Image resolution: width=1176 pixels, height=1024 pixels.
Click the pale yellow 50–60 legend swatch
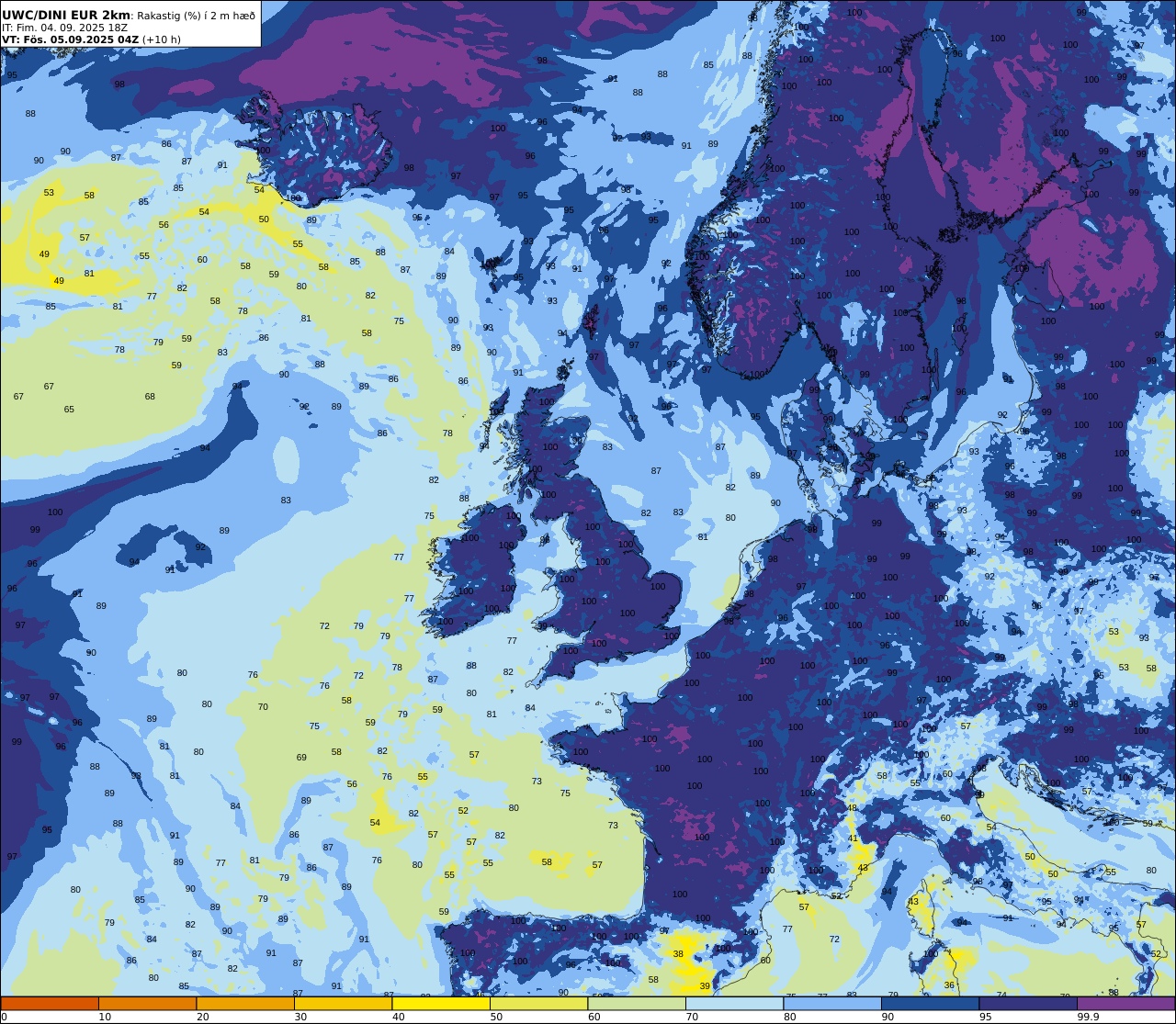538,1003
